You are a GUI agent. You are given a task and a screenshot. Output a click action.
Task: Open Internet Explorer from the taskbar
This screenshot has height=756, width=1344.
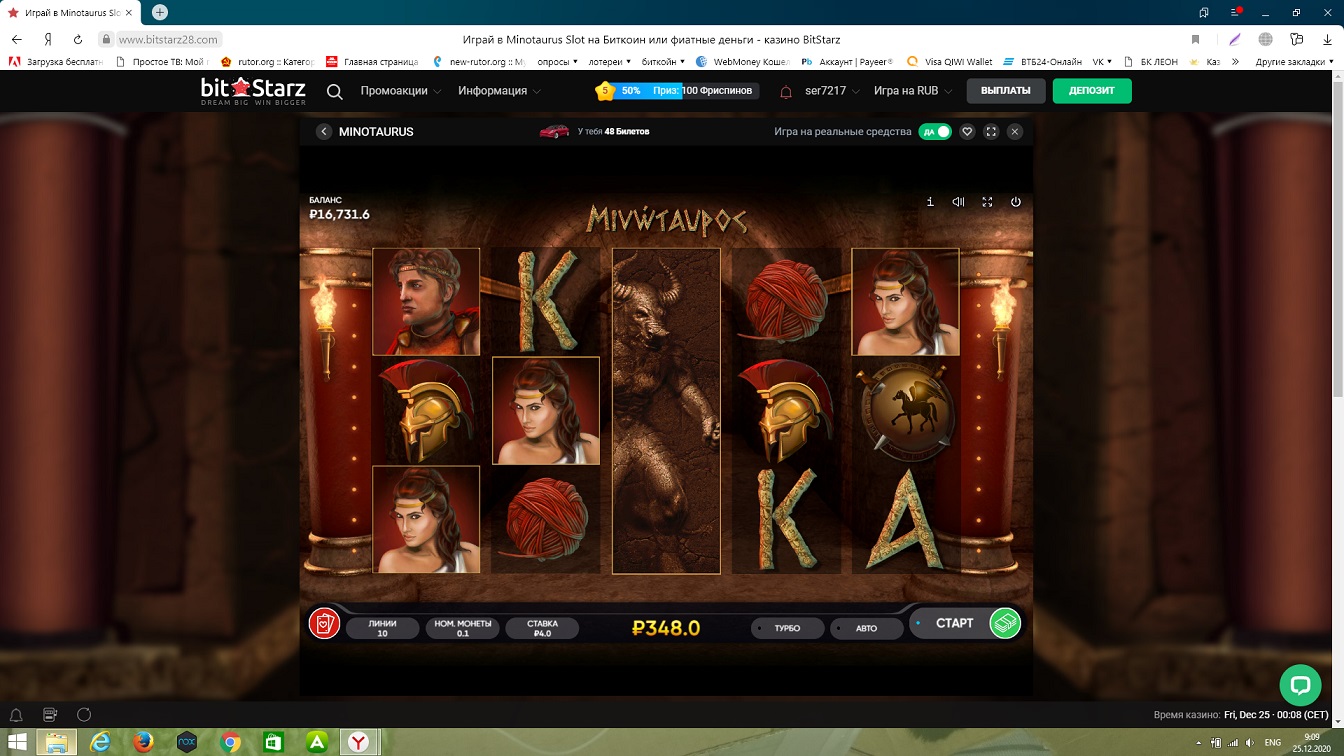click(101, 743)
